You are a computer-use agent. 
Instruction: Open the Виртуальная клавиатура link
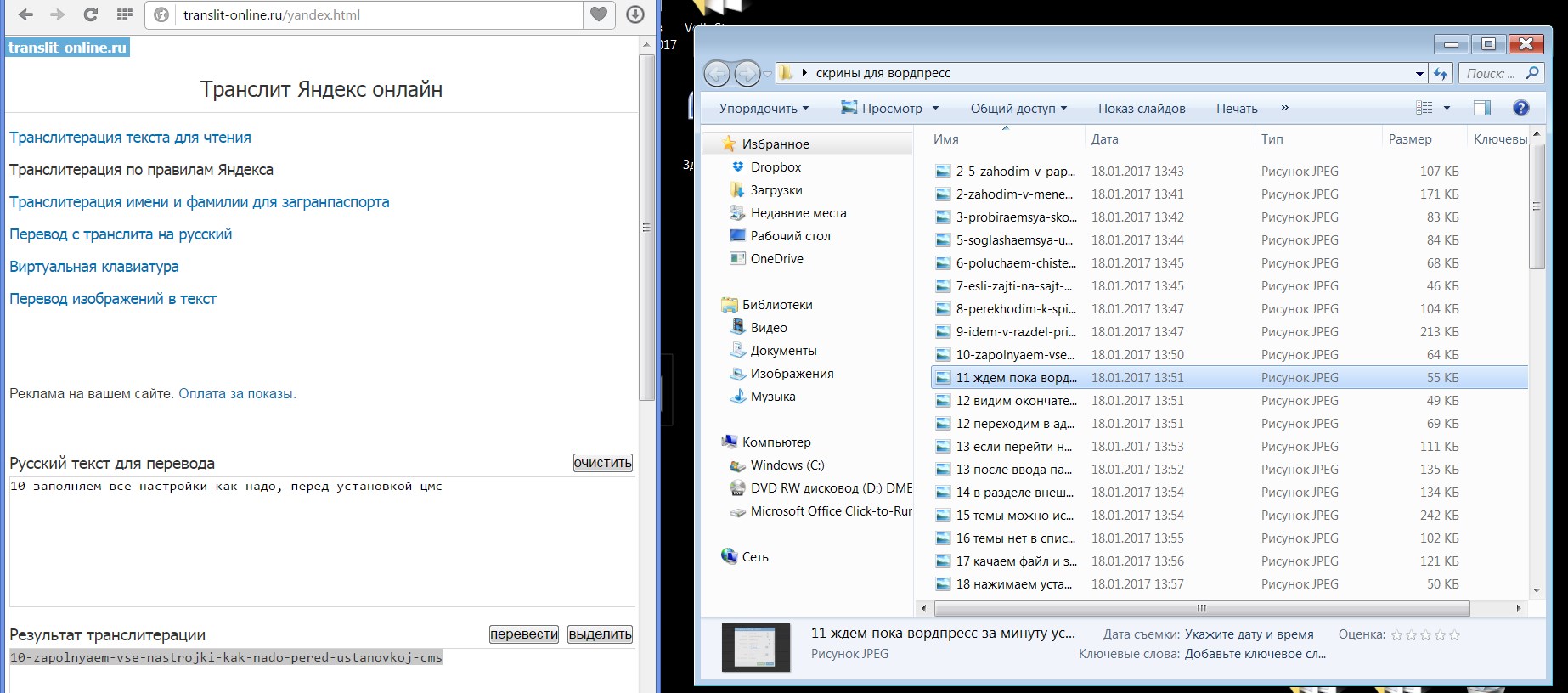[x=94, y=267]
